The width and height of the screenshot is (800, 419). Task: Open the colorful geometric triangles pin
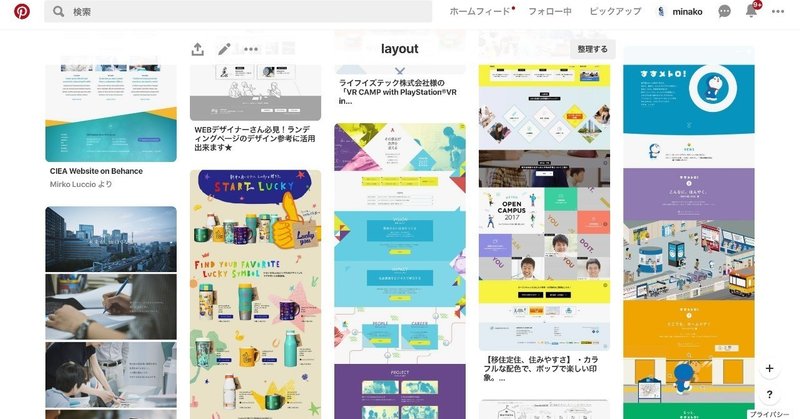(400, 271)
